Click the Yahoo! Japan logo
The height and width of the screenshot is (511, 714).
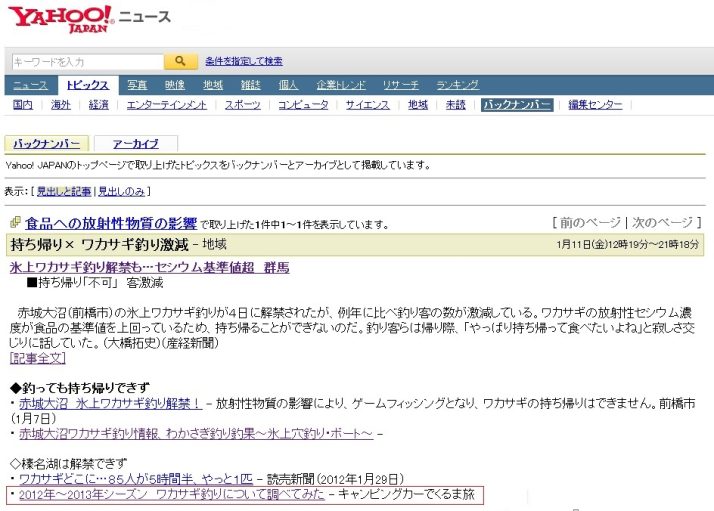tap(62, 18)
